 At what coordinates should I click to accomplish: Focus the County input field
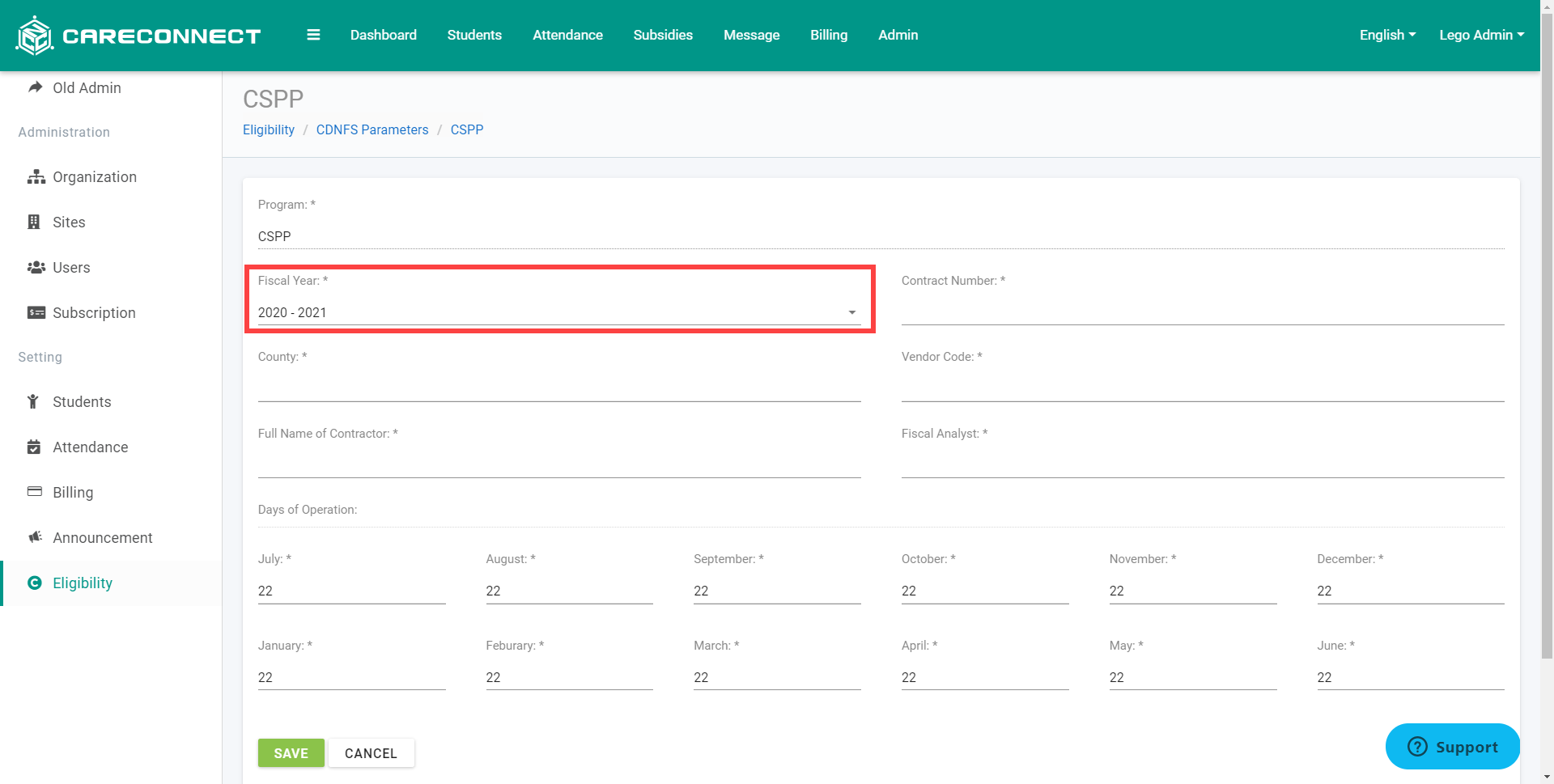click(559, 388)
